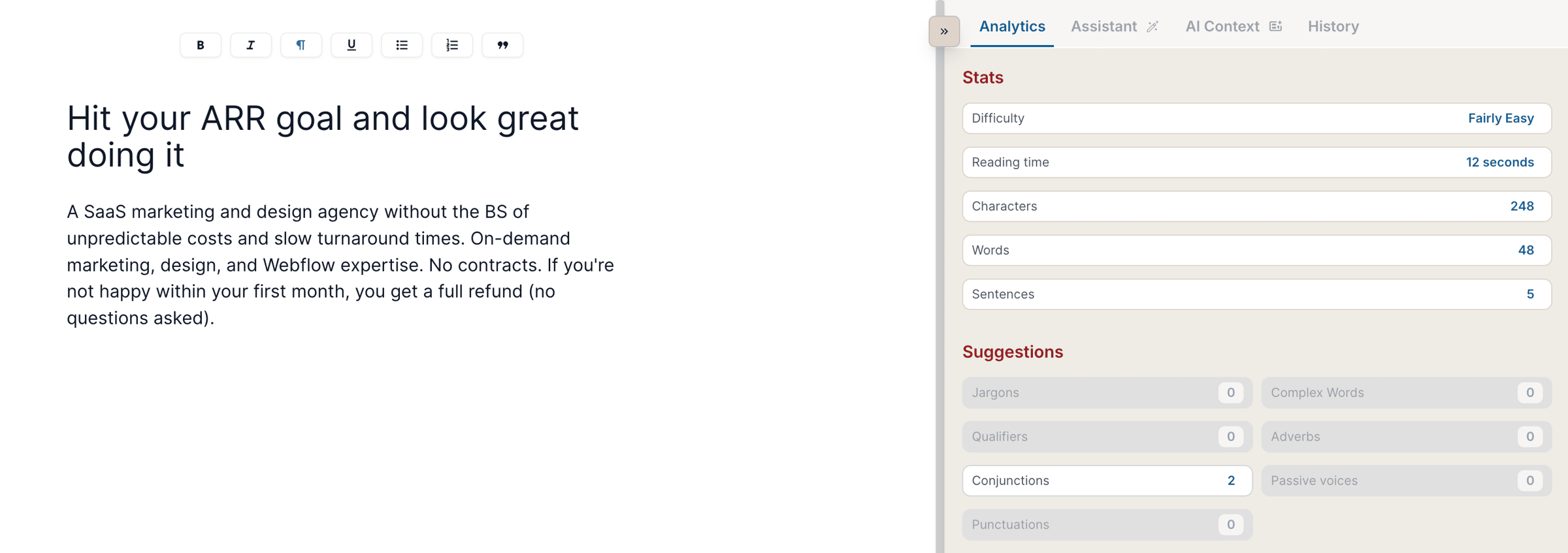Insert a bulleted list
Viewport: 1568px width, 553px height.
coord(402,45)
